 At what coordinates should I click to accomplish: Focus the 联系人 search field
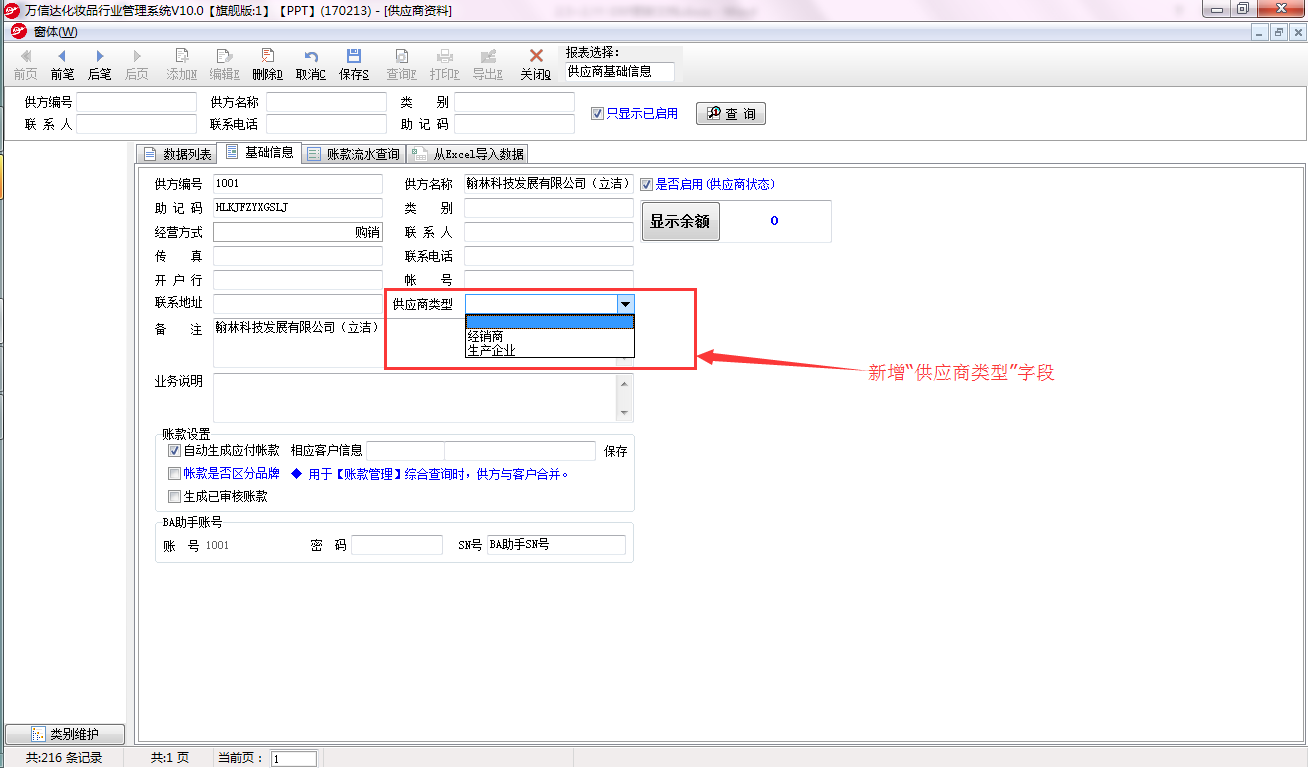coord(137,124)
